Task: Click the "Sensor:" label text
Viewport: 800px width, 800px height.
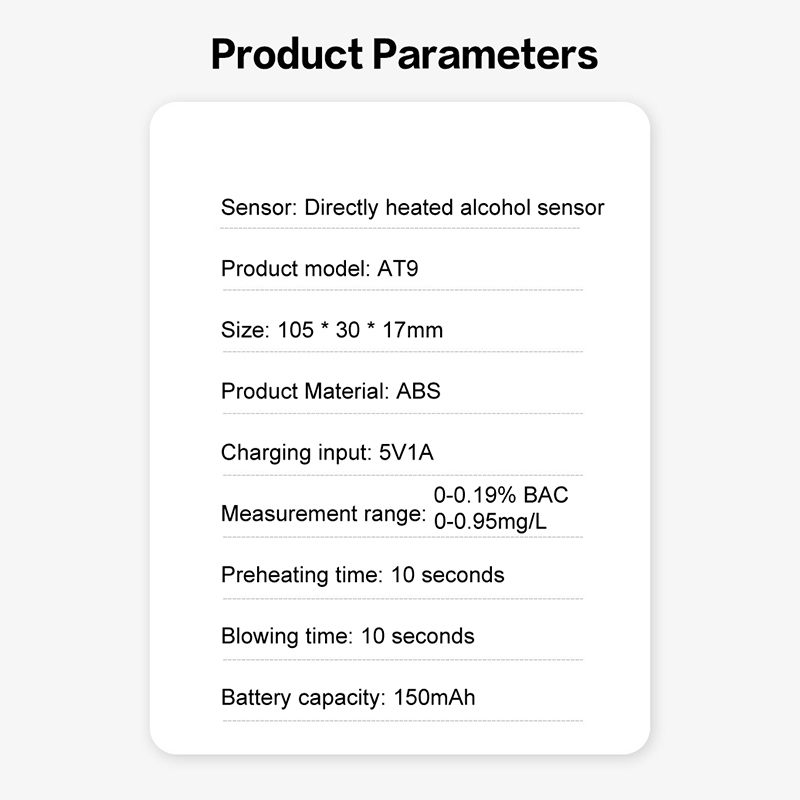Action: [259, 208]
